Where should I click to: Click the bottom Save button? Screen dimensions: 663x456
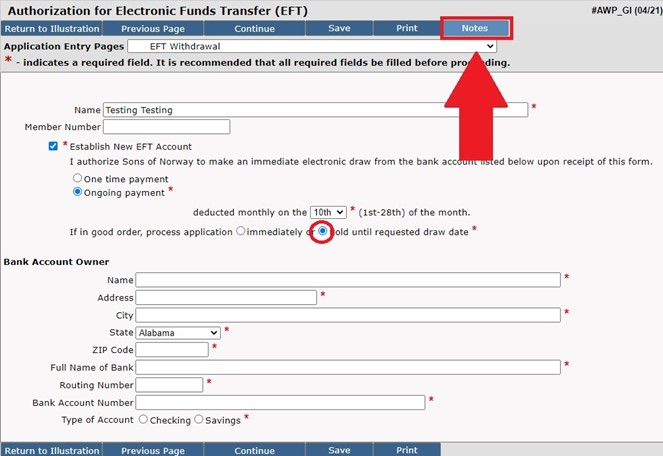point(339,450)
